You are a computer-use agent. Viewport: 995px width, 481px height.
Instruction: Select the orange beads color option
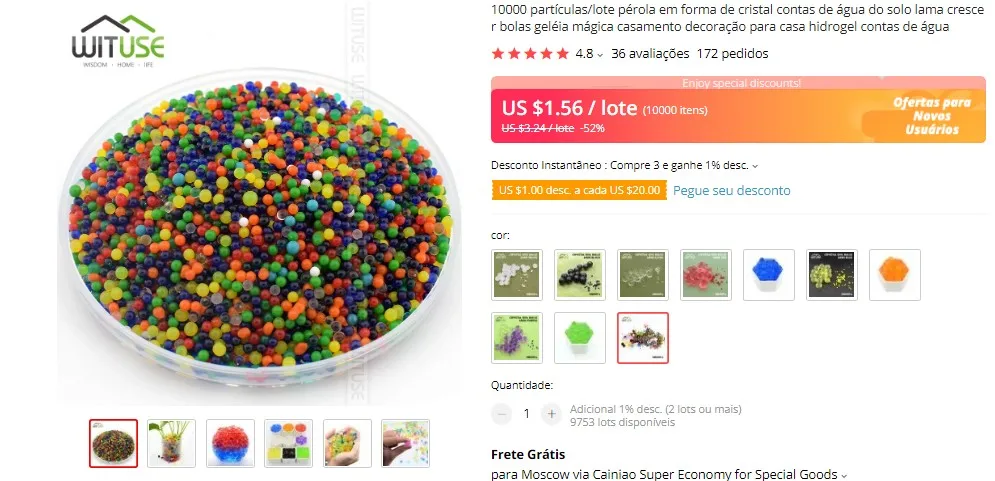coord(895,275)
